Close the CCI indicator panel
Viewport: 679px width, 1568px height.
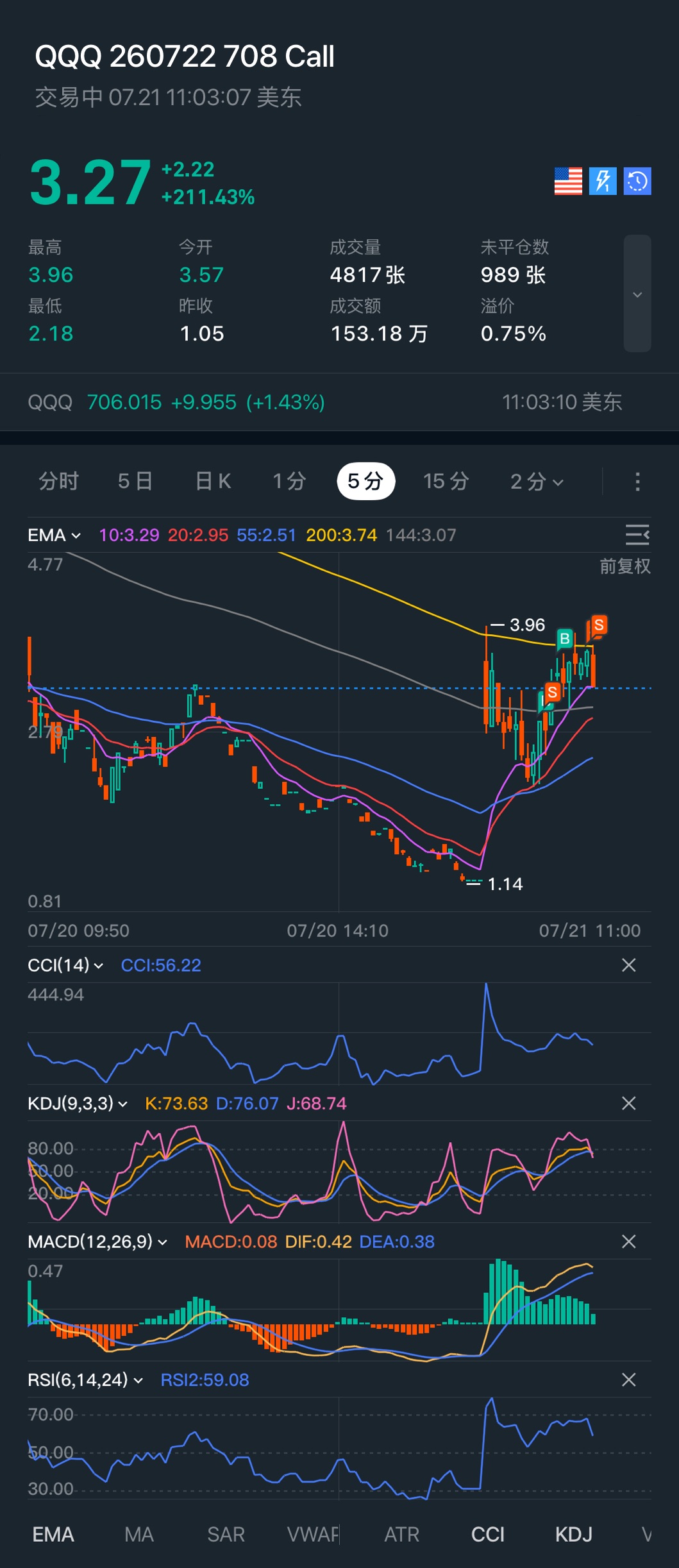(x=629, y=965)
